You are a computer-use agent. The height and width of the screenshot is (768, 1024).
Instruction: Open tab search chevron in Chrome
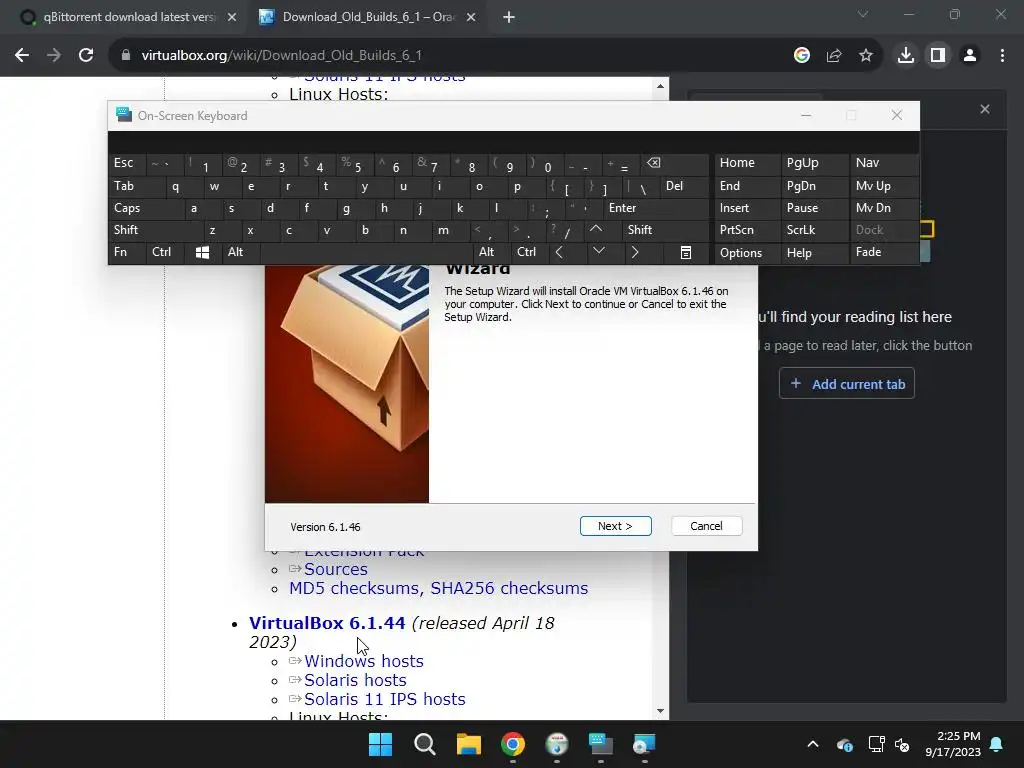tap(863, 14)
